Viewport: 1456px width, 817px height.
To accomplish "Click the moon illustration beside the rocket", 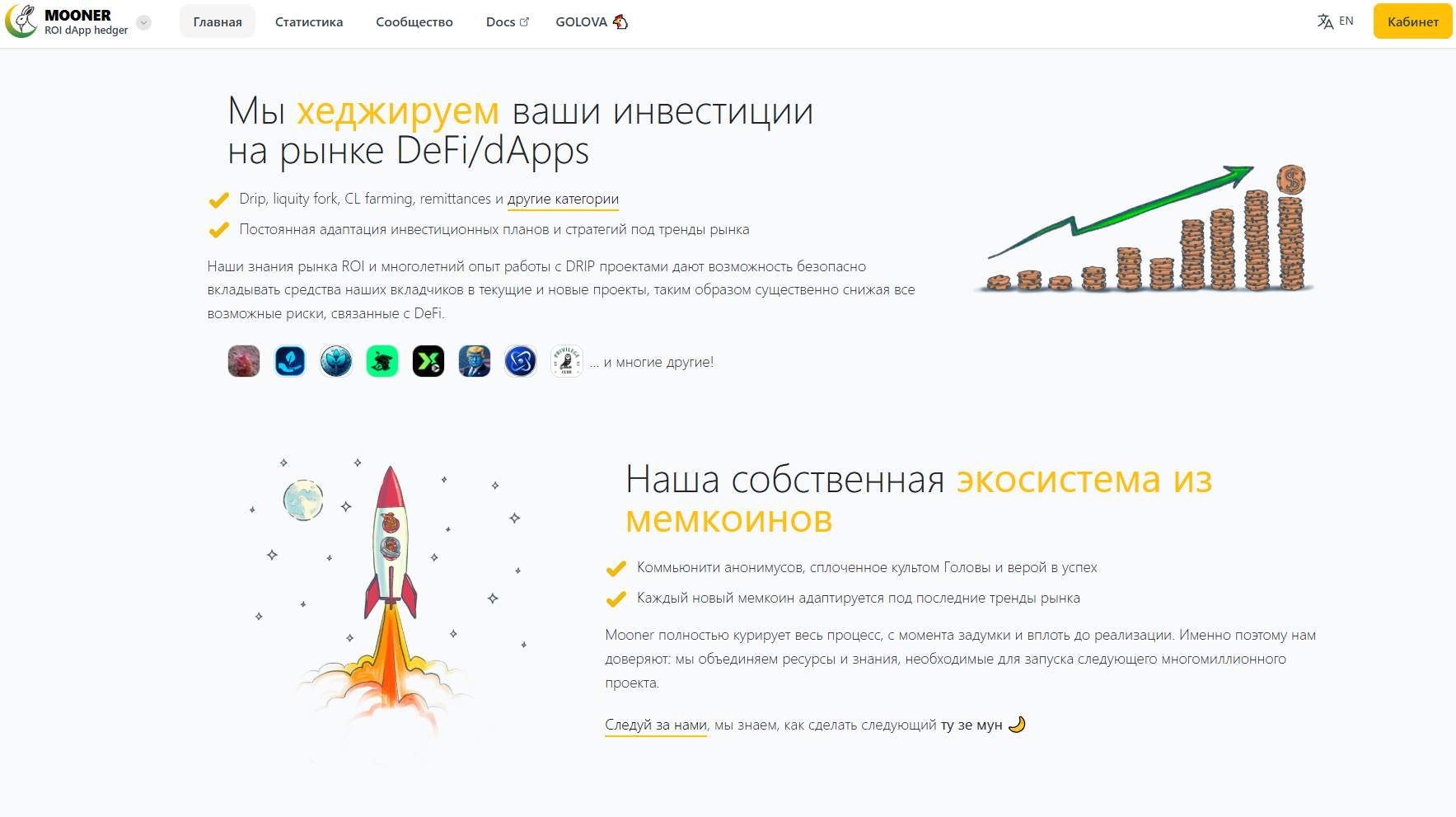I will pos(303,500).
